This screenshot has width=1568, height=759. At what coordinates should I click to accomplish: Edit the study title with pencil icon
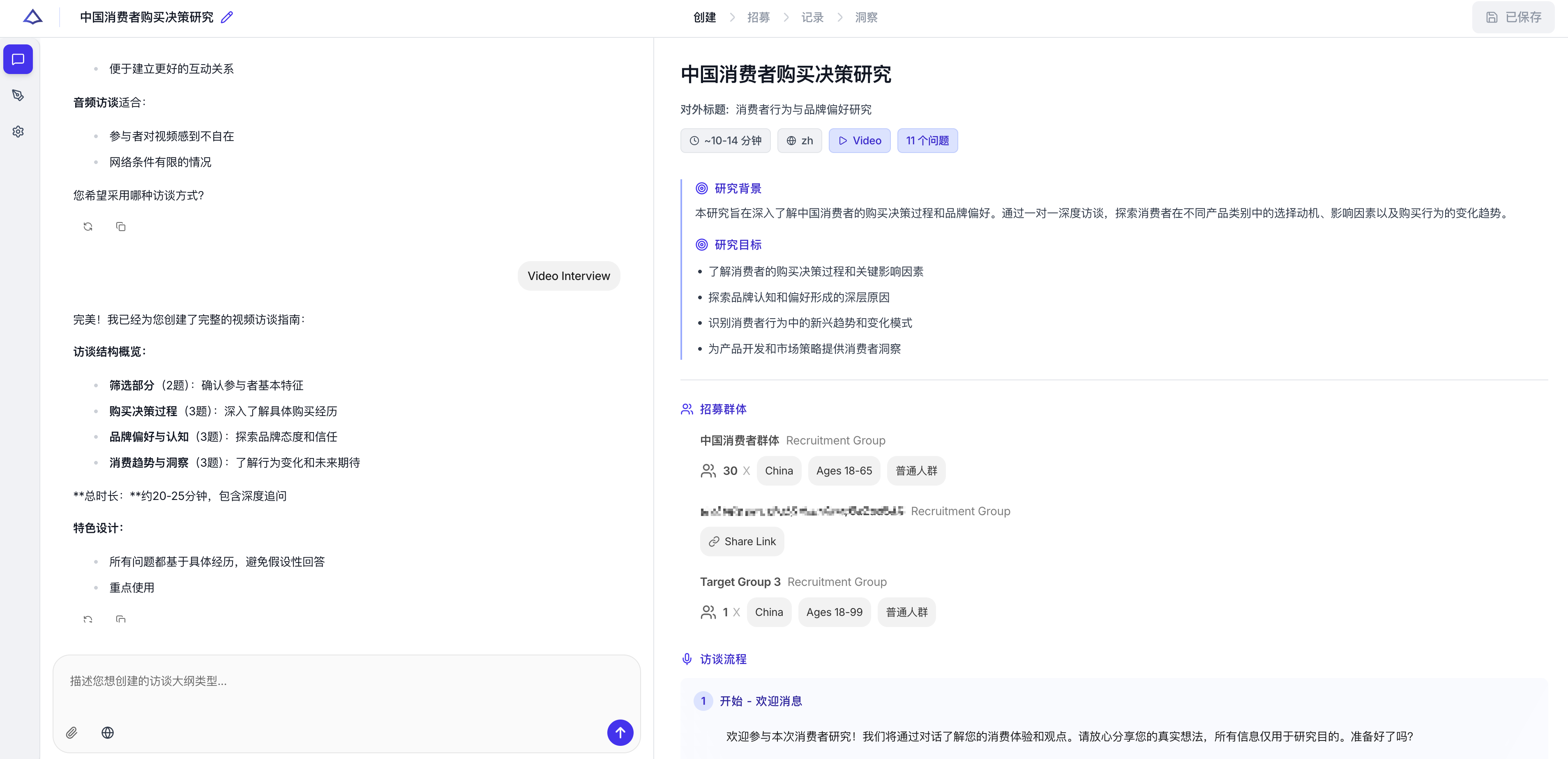click(x=227, y=18)
